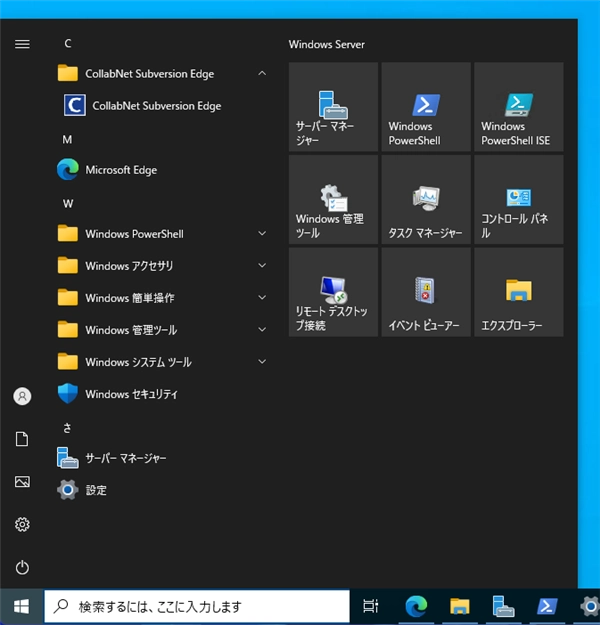
Task: Click the Windows Start button
Action: (22, 607)
